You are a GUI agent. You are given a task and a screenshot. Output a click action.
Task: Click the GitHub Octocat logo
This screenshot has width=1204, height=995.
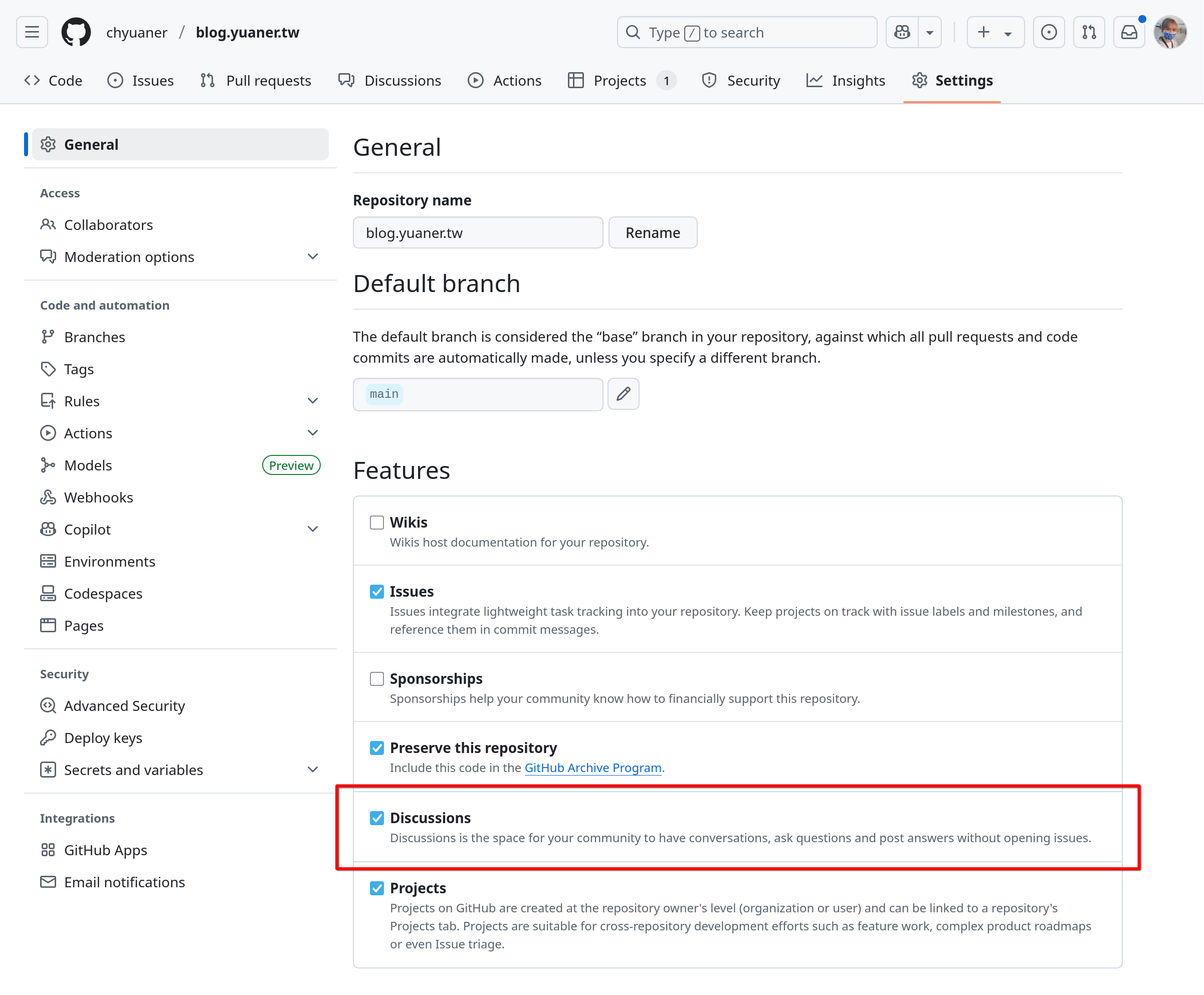76,32
